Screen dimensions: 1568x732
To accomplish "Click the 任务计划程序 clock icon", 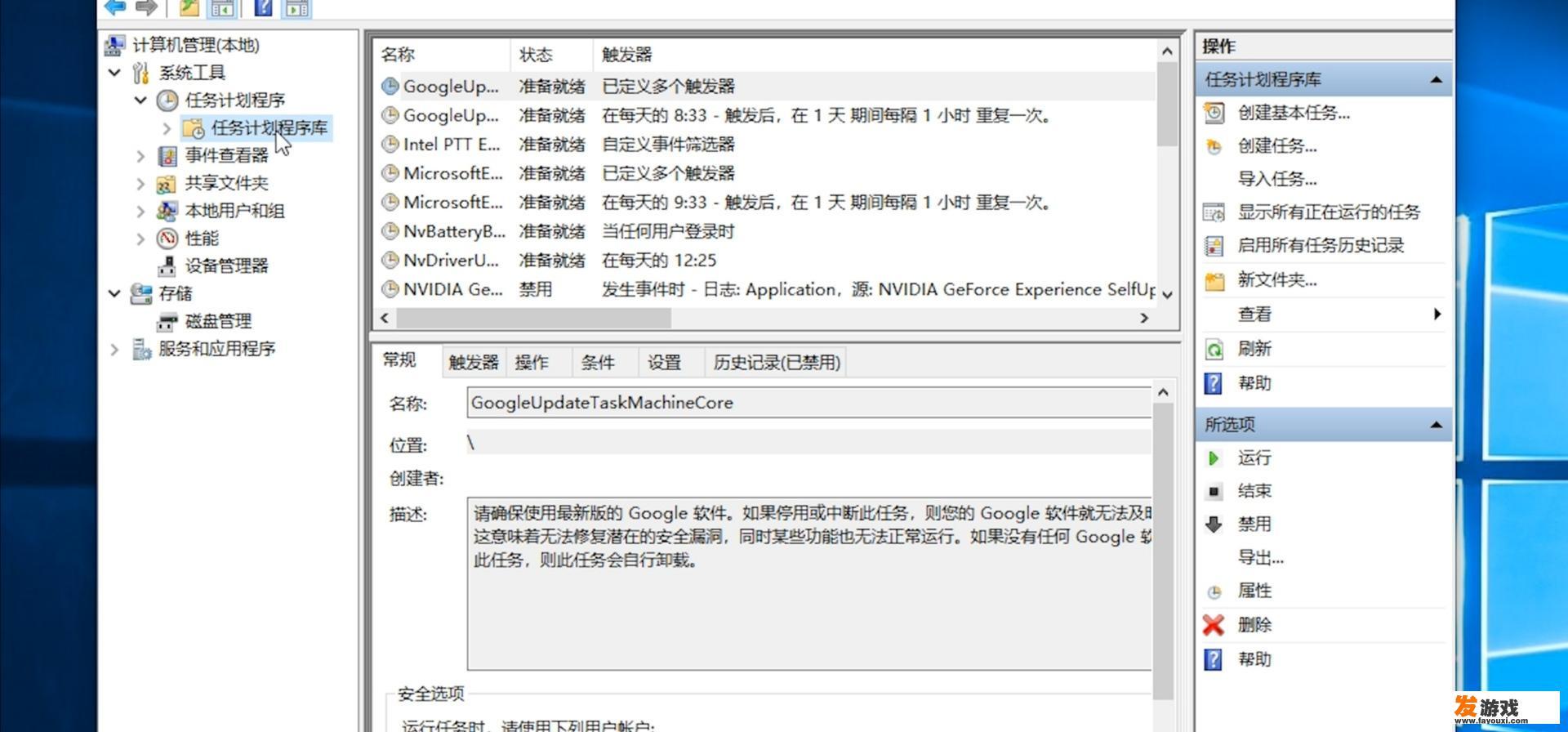I will pos(167,100).
